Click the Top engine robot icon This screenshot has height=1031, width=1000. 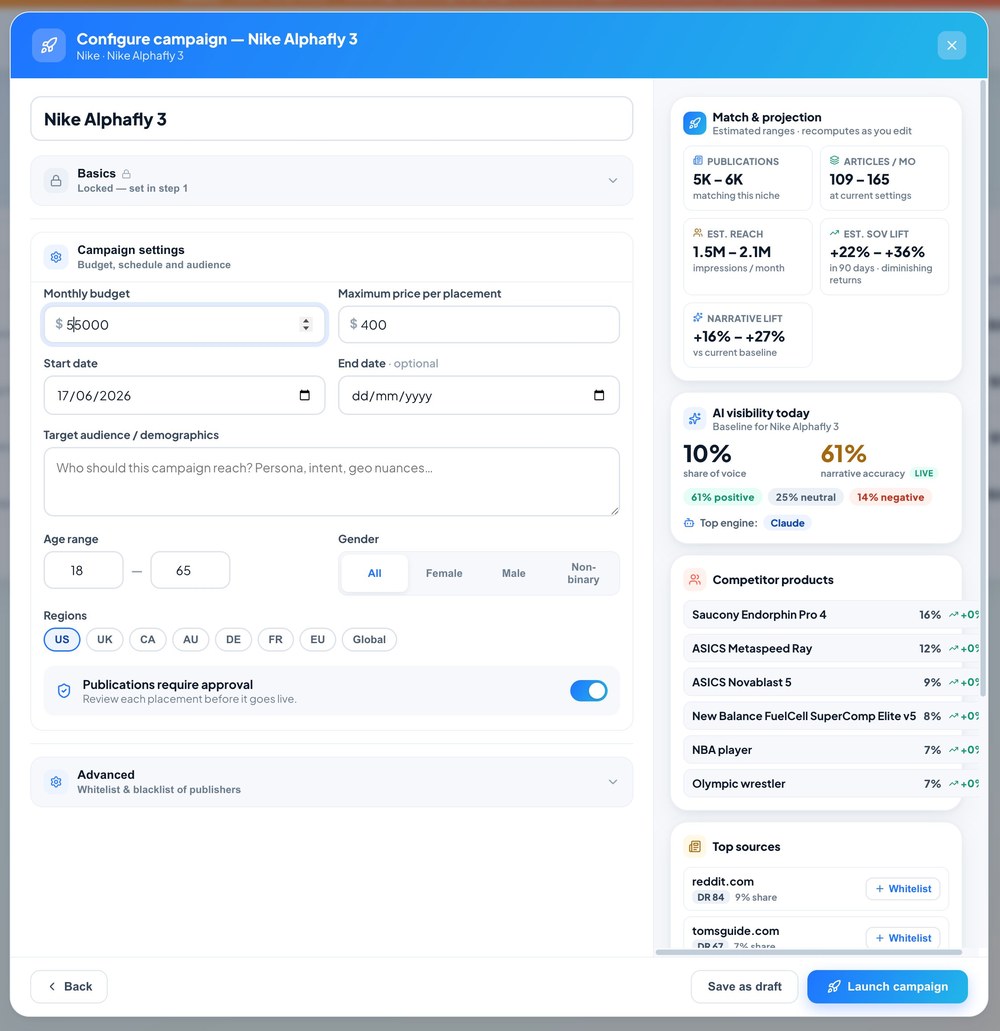(x=689, y=523)
